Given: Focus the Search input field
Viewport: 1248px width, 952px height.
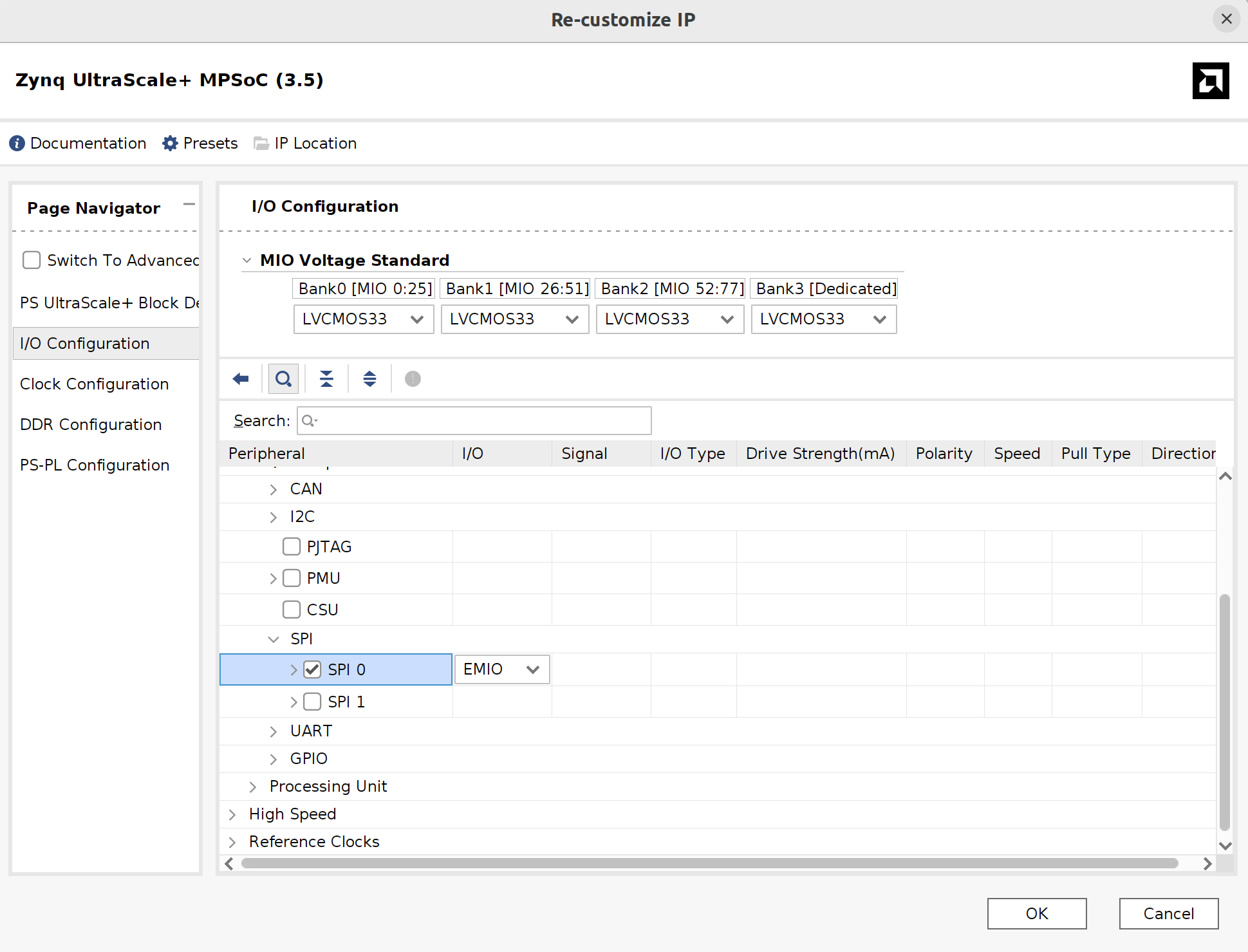Looking at the screenshot, I should coord(474,420).
